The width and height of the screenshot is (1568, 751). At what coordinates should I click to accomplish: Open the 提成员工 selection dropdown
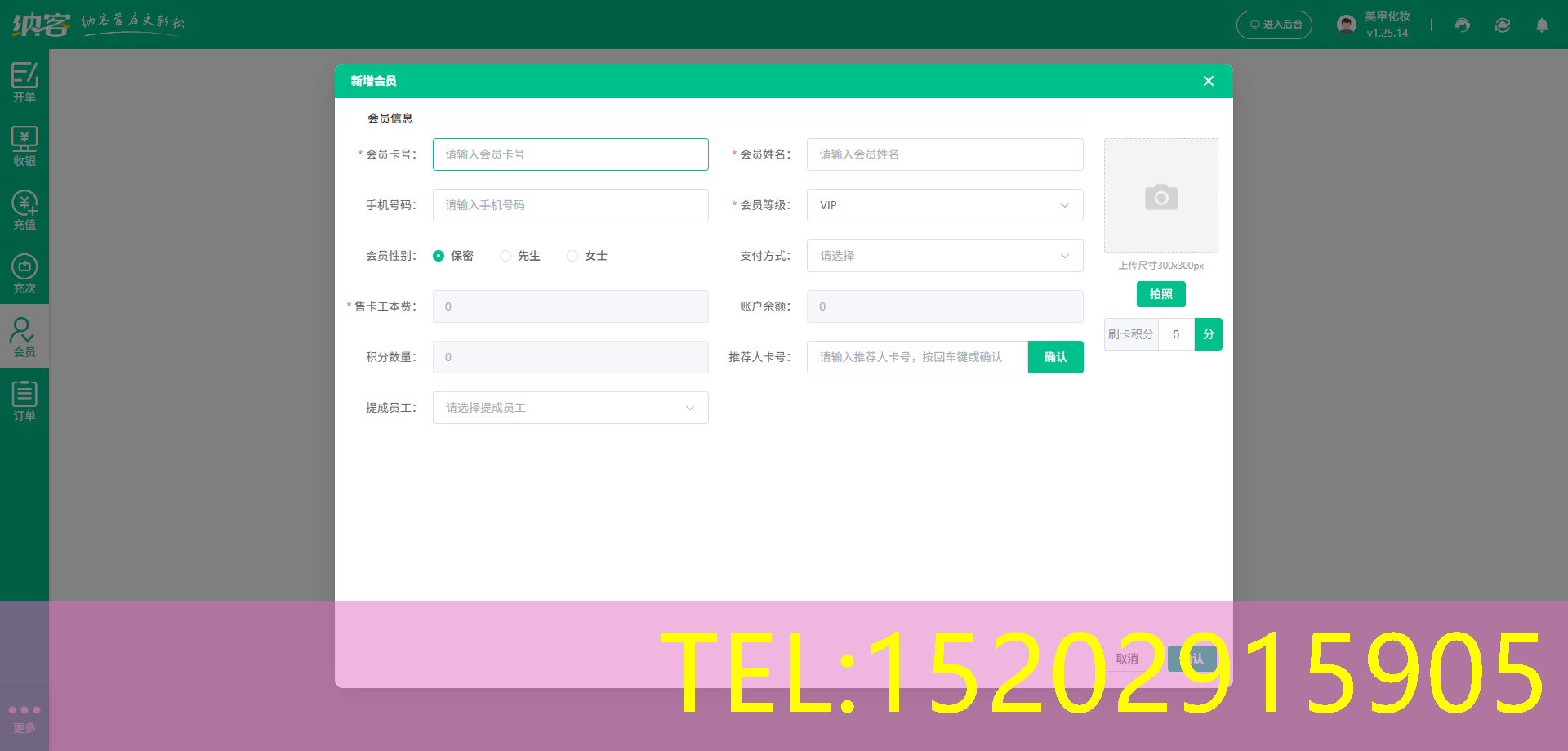tap(569, 408)
